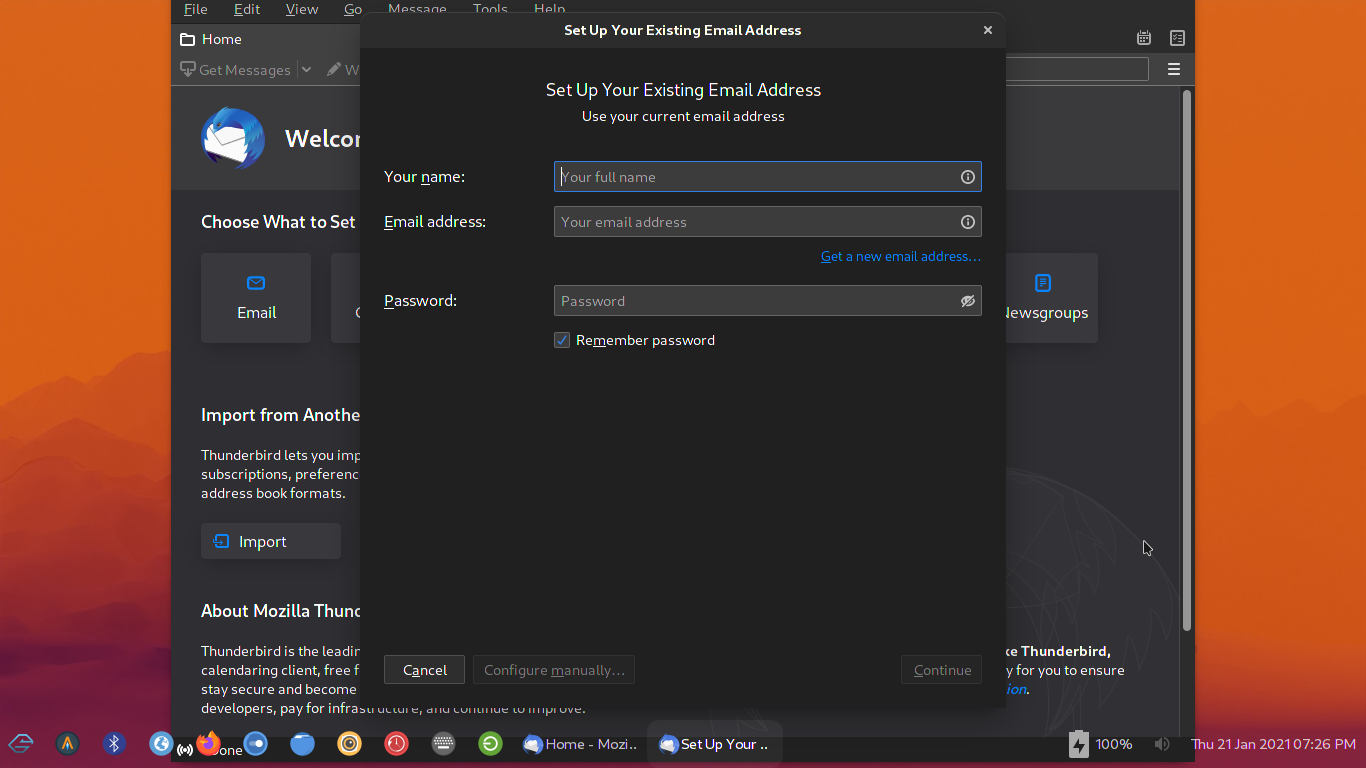1366x768 pixels.
Task: Click the Cancel button in the dialog
Action: click(x=424, y=670)
